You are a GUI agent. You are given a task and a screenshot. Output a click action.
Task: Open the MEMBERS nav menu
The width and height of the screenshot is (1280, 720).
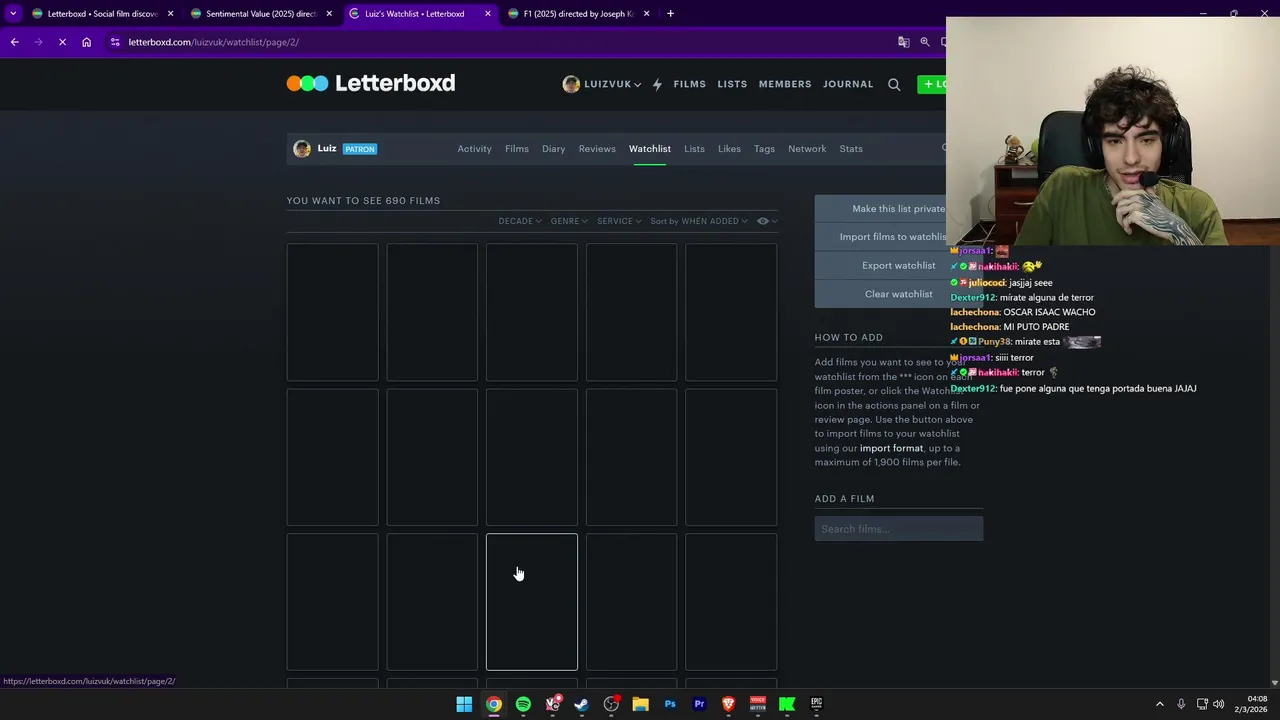pyautogui.click(x=785, y=84)
